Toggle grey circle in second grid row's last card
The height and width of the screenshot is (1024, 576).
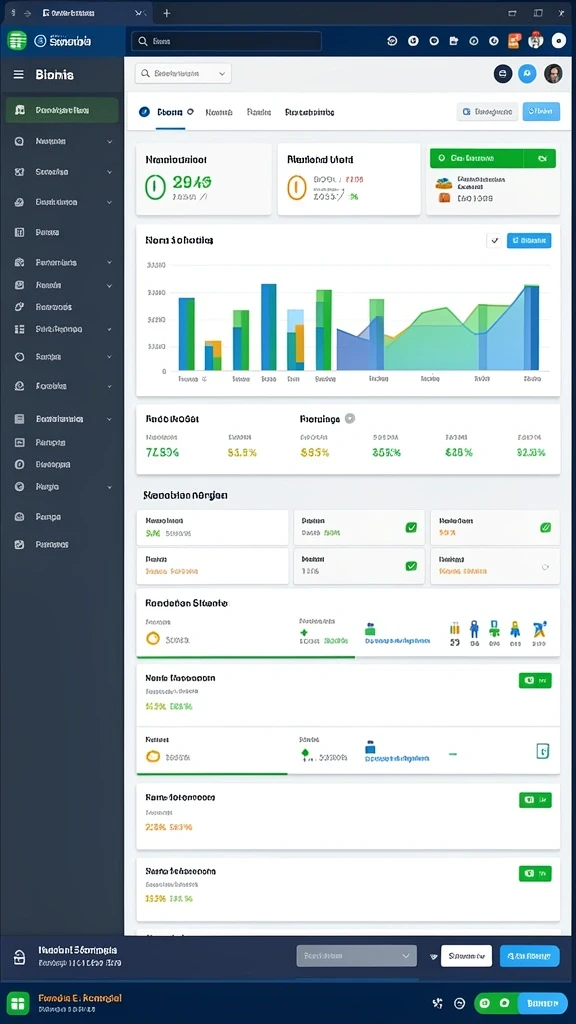point(545,568)
